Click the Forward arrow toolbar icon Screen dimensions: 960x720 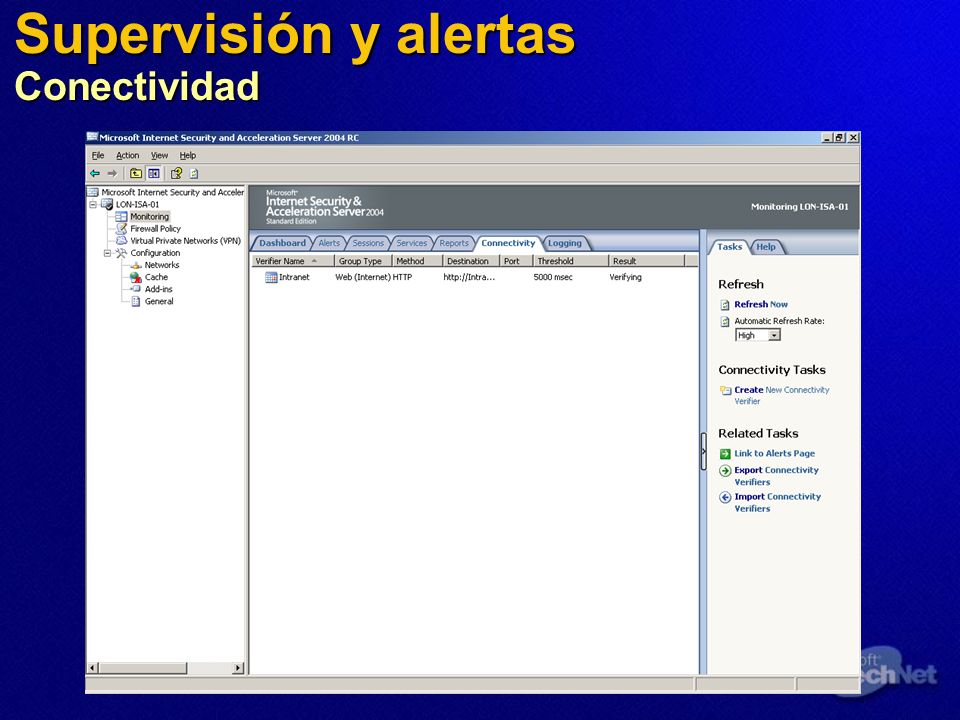112,173
